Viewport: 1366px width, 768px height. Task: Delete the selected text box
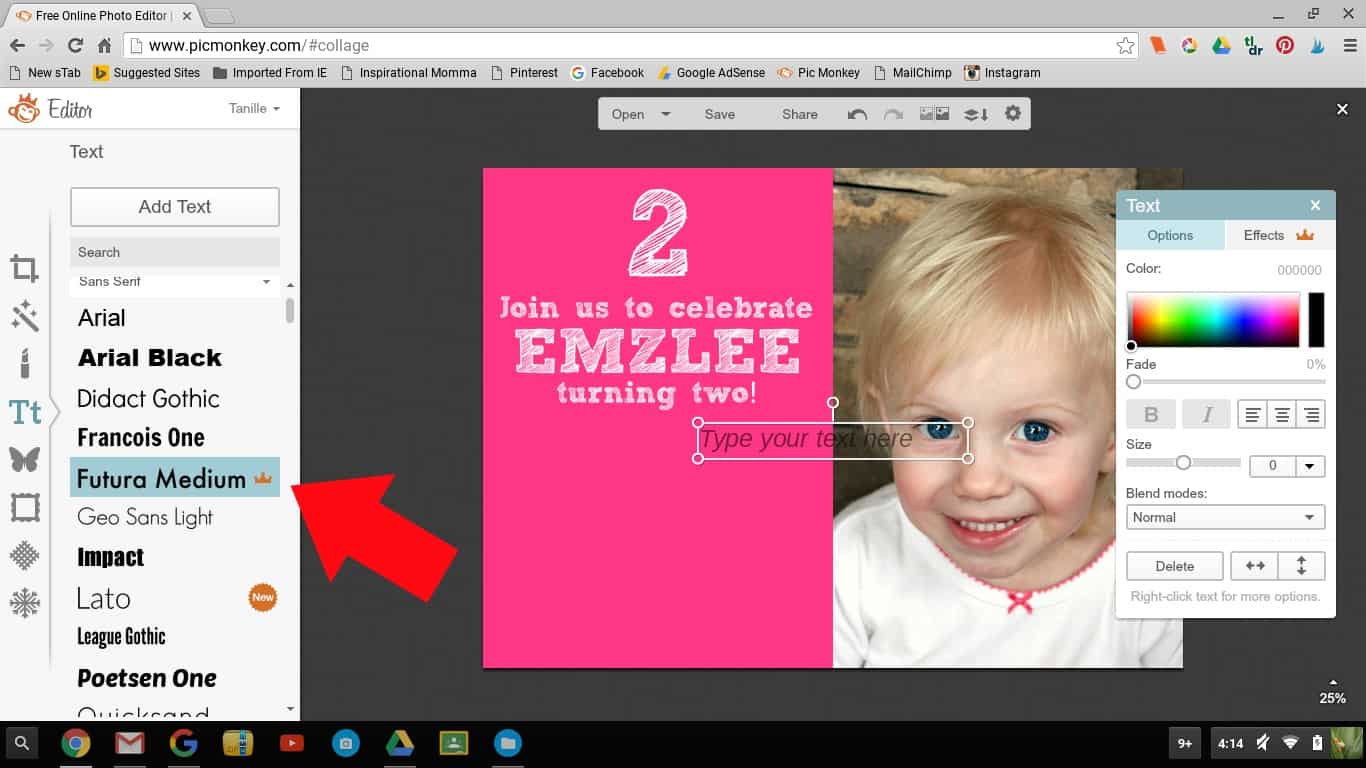(x=1174, y=566)
